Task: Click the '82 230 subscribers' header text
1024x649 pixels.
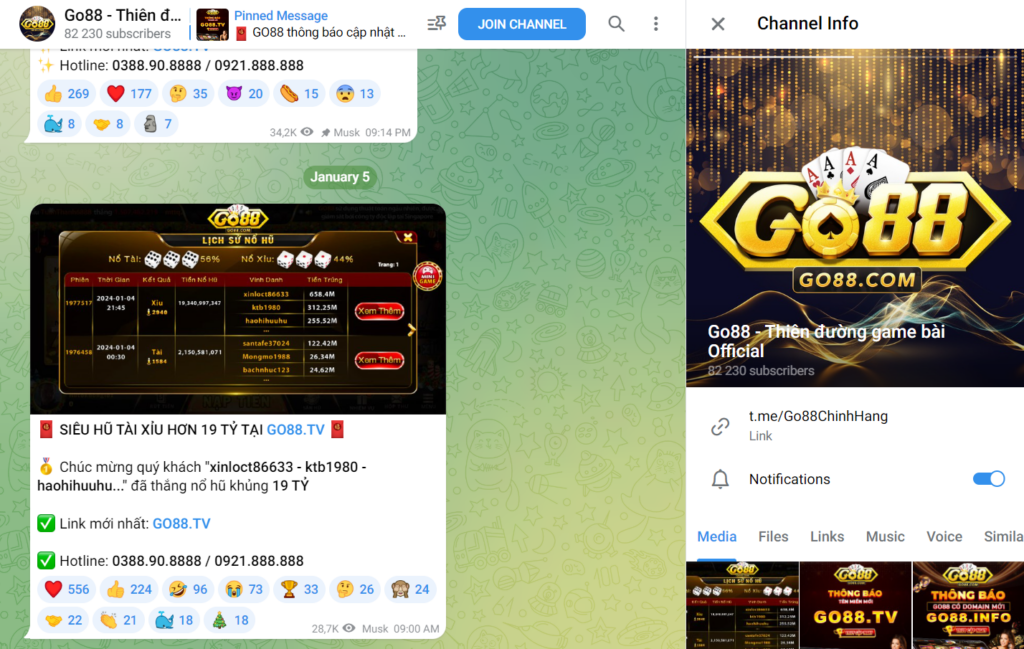Action: 118,33
